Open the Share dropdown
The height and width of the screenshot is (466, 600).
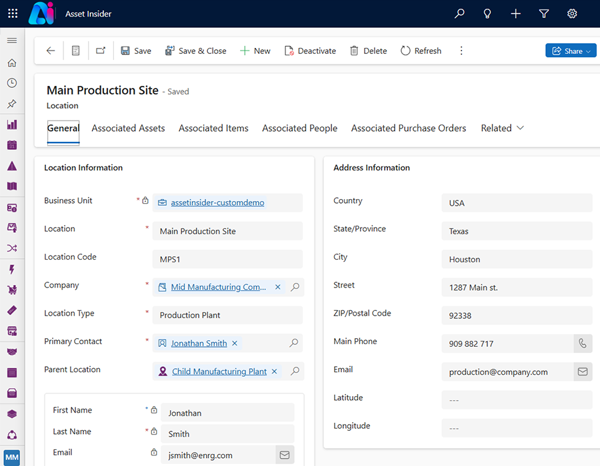(571, 51)
